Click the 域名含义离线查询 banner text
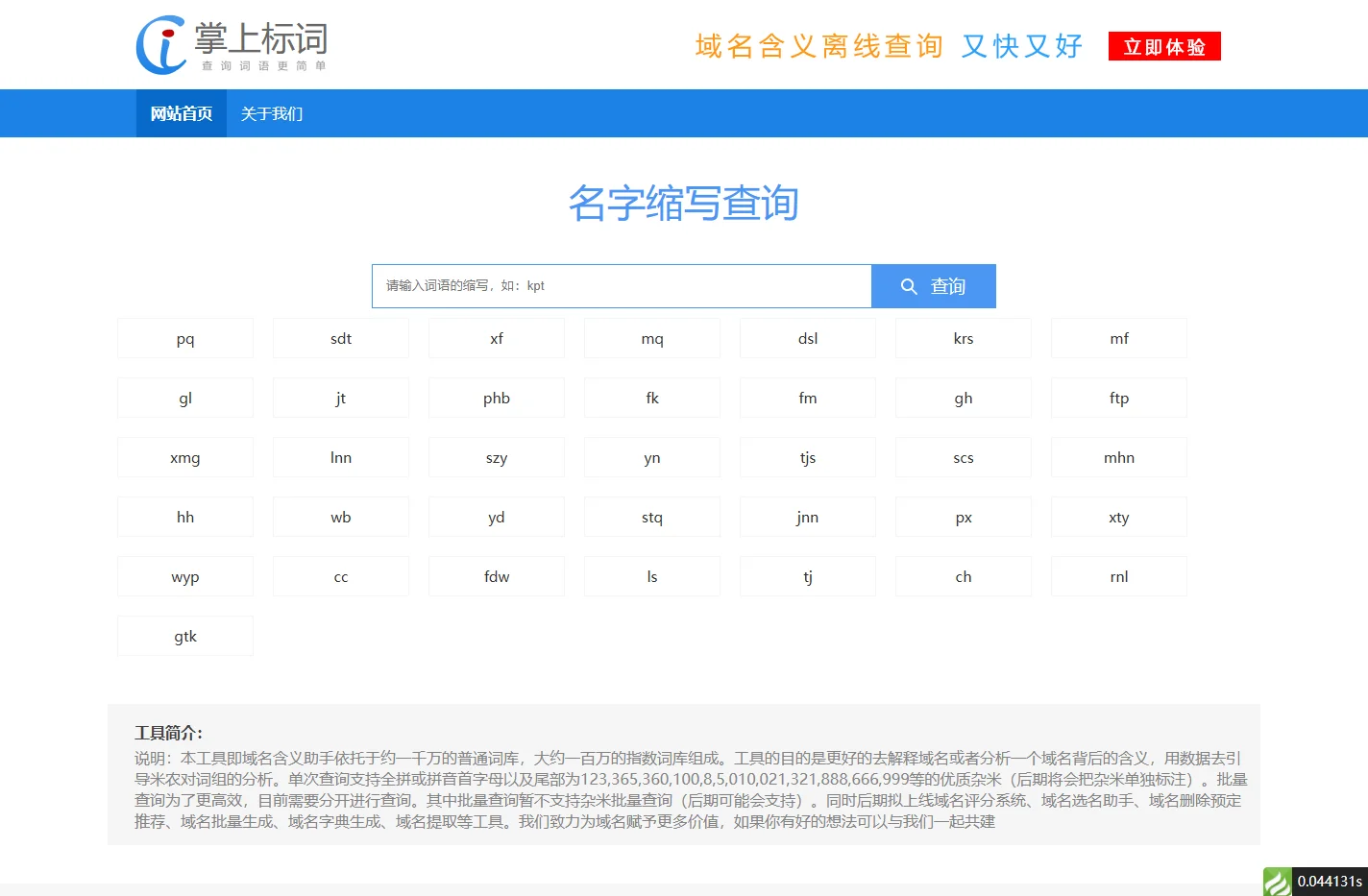Viewport: 1368px width, 896px height. [x=818, y=46]
